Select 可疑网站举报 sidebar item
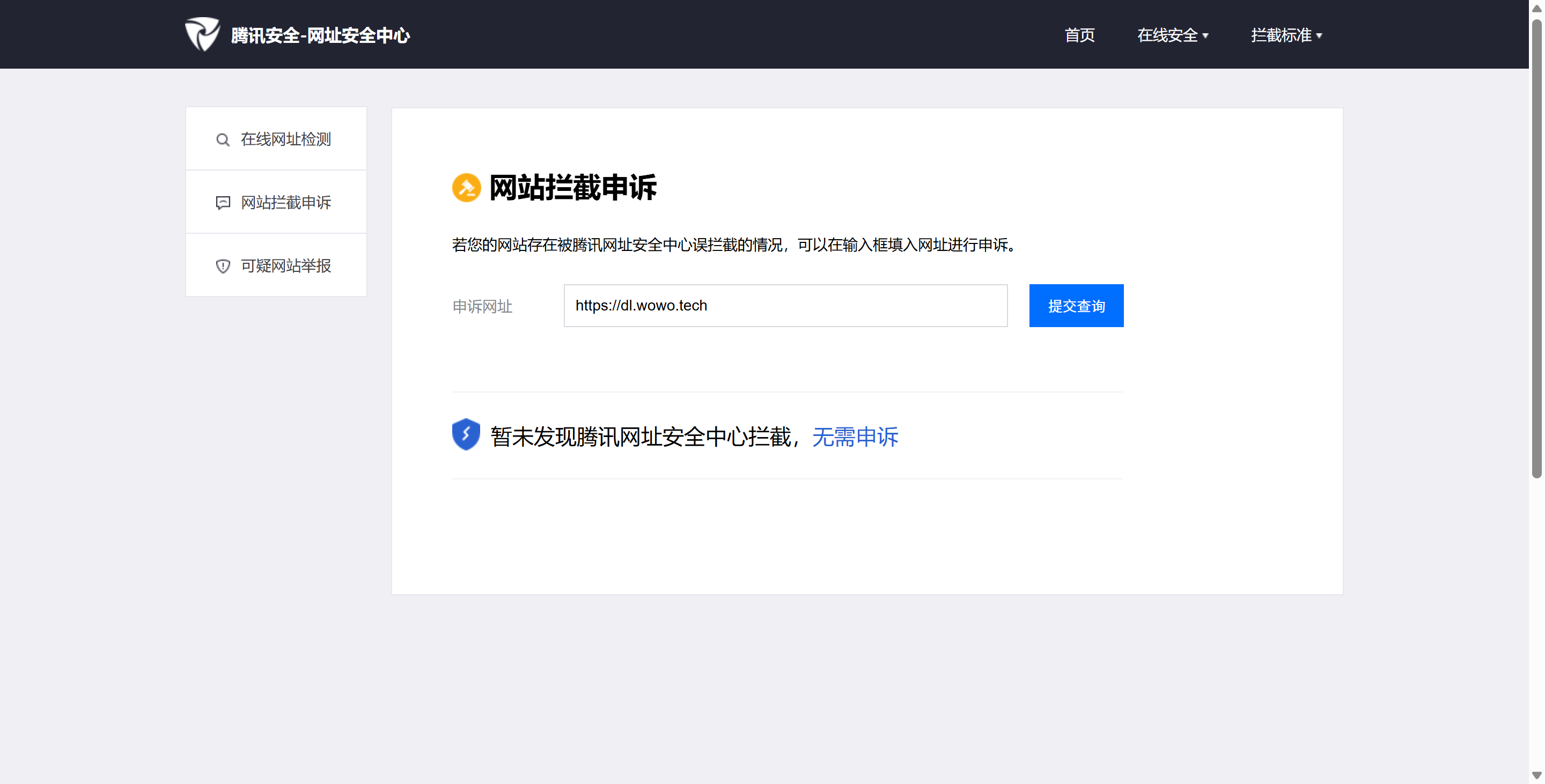Viewport: 1545px width, 784px height. pyautogui.click(x=285, y=265)
